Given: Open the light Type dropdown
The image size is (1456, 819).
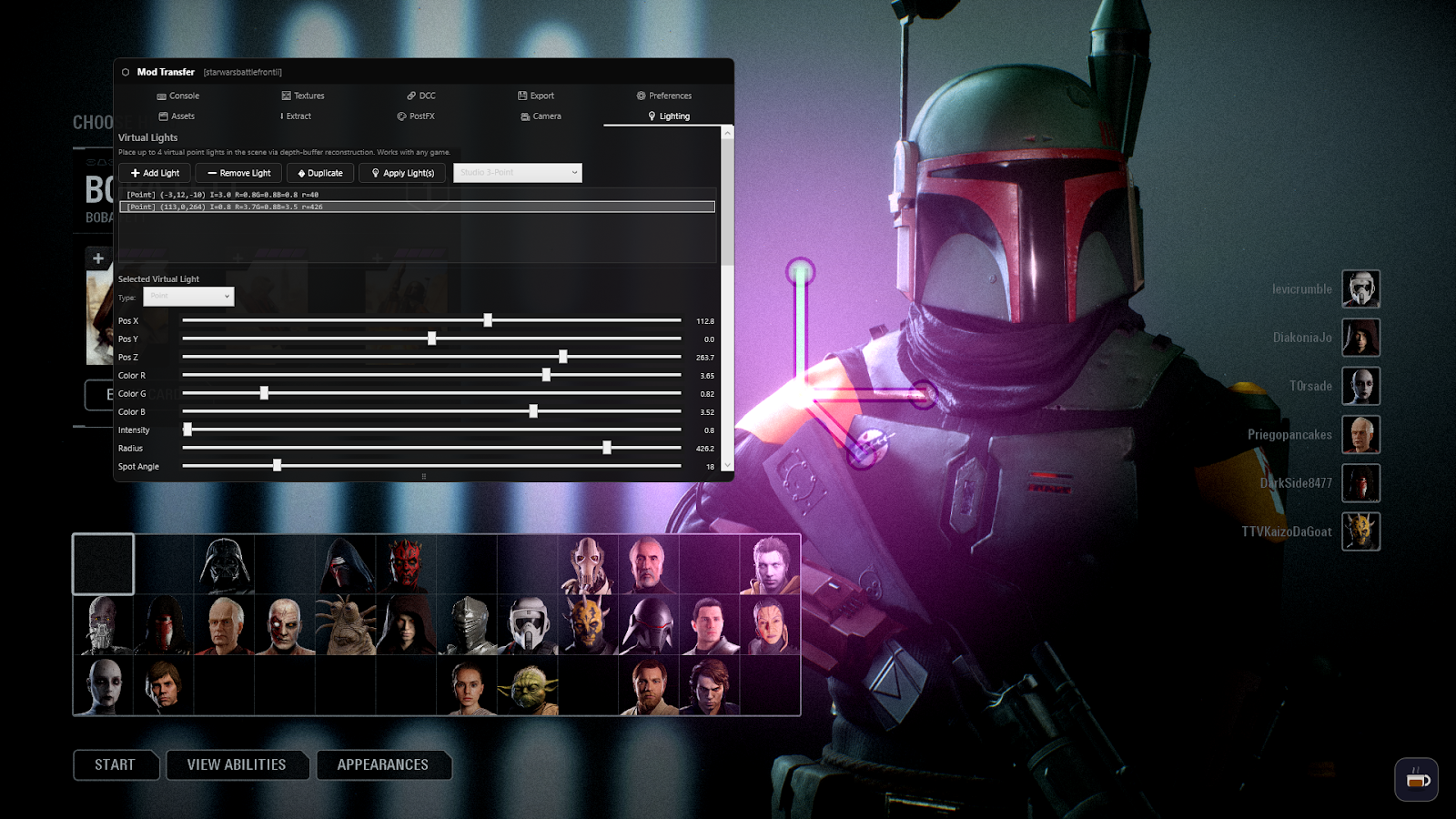Looking at the screenshot, I should 188,297.
